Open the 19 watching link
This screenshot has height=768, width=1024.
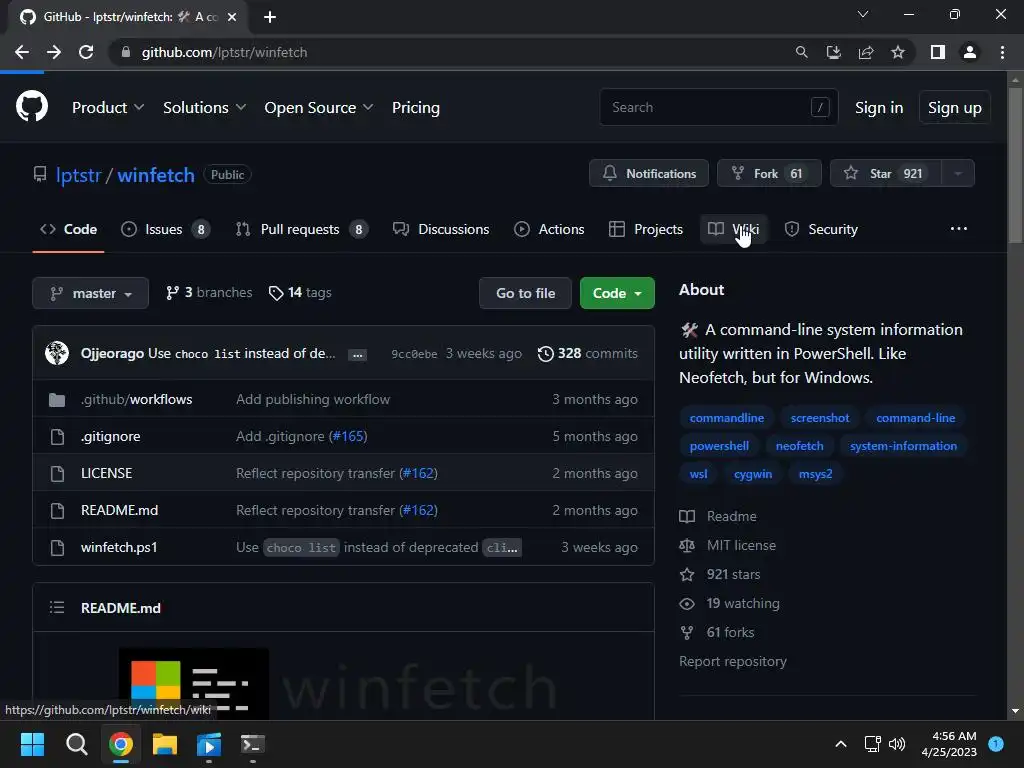point(729,603)
